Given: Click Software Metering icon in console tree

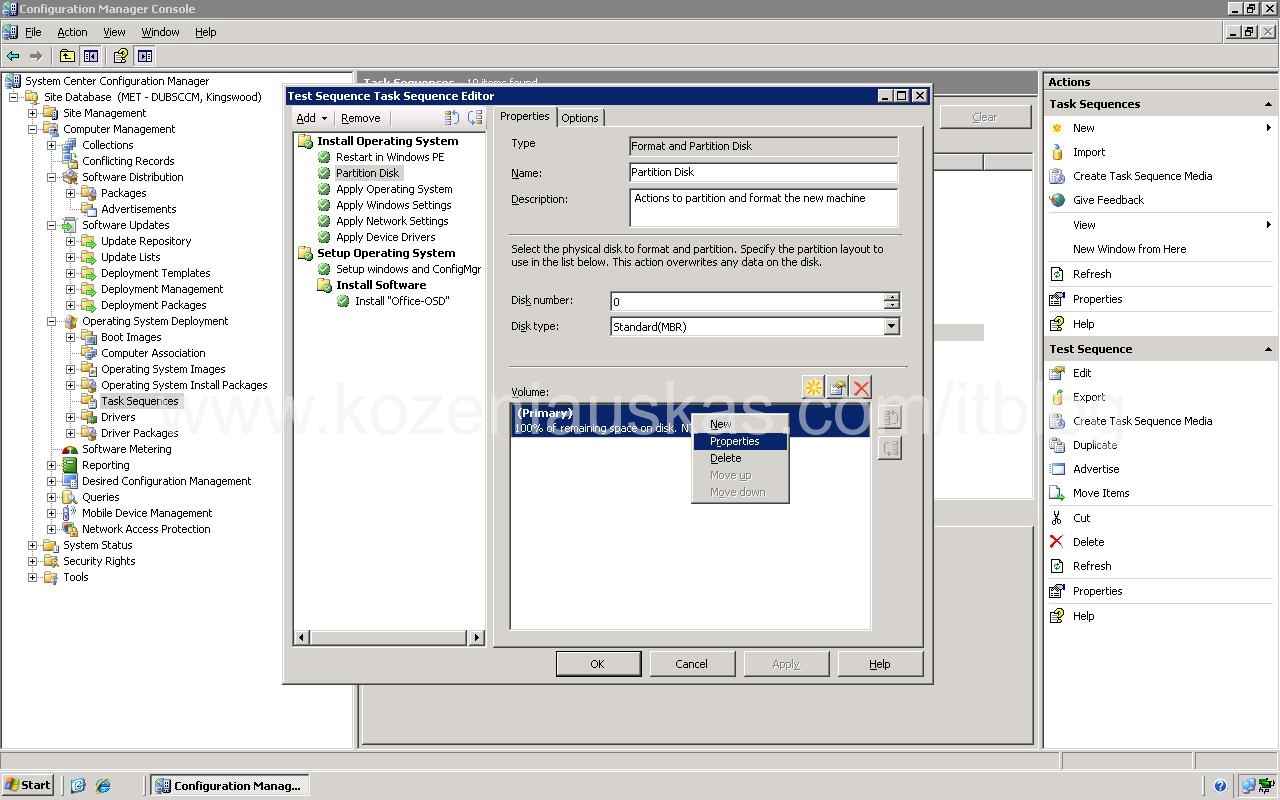Looking at the screenshot, I should [x=70, y=449].
